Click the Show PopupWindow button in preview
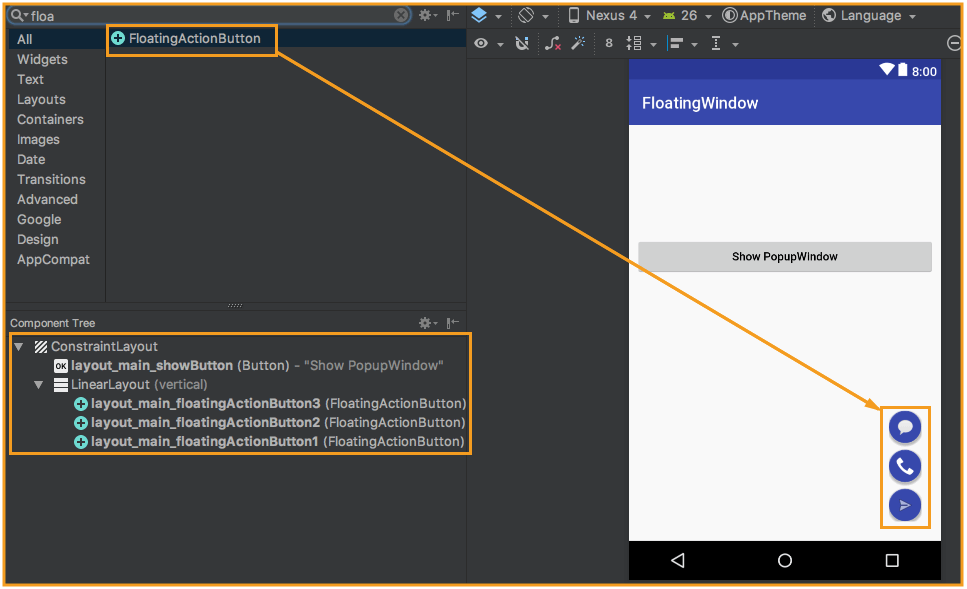The width and height of the screenshot is (967, 589). pos(784,257)
